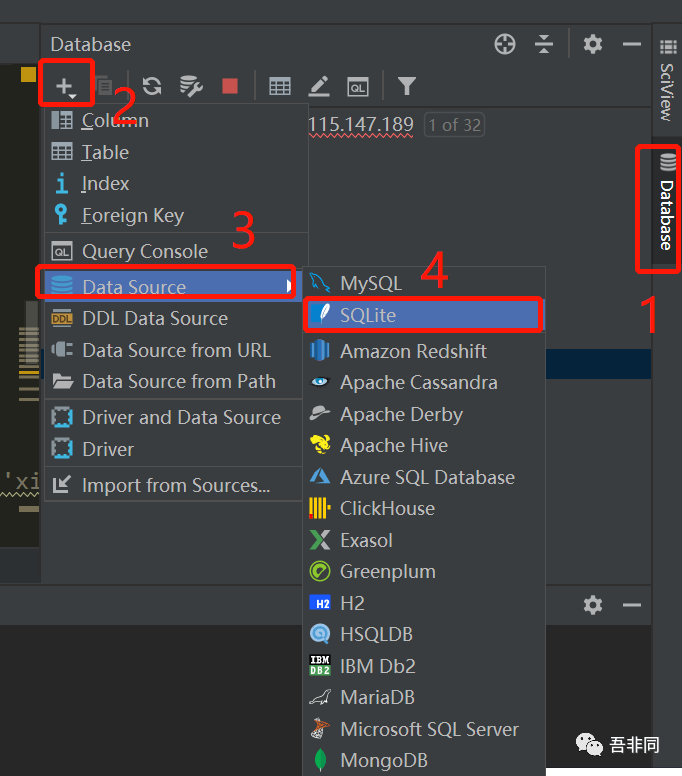Choose Data Source from Path

coord(173,381)
